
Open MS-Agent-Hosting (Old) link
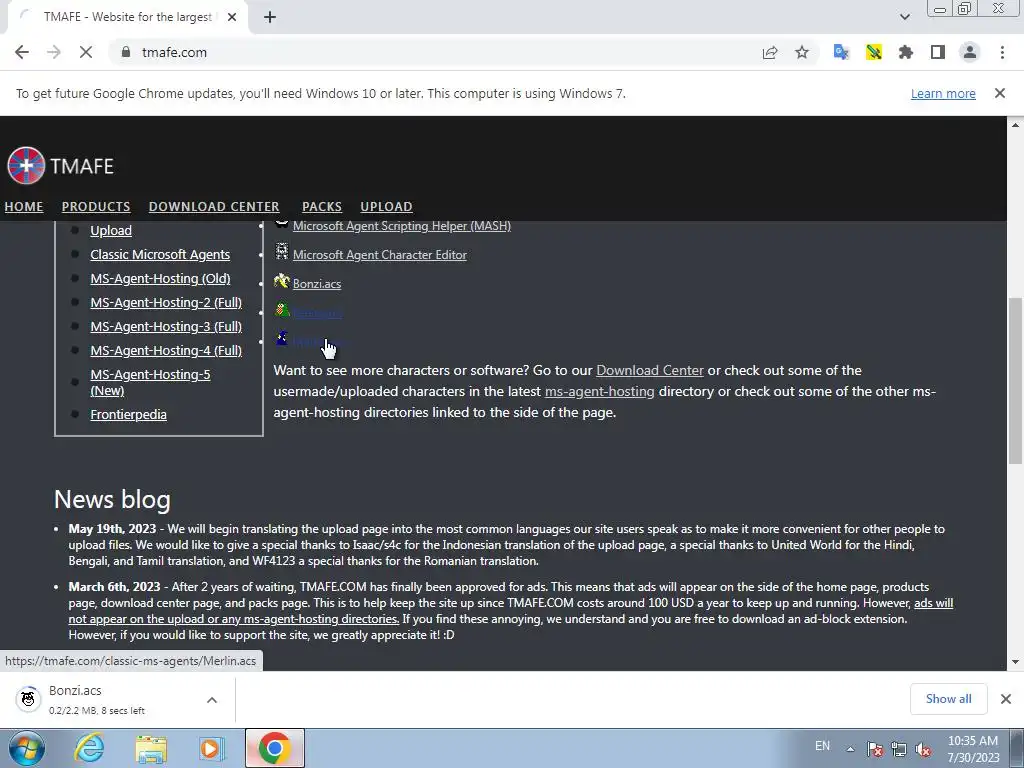(160, 279)
